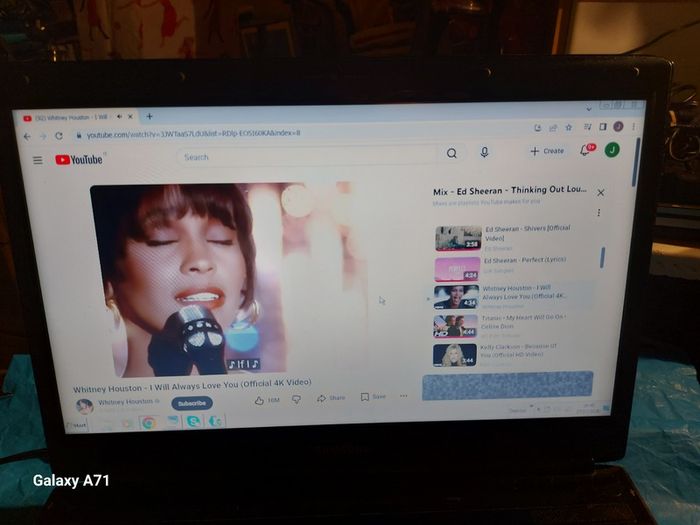700x525 pixels.
Task: Open the Titanic - My Heart Will Go On title
Action: [x=523, y=321]
